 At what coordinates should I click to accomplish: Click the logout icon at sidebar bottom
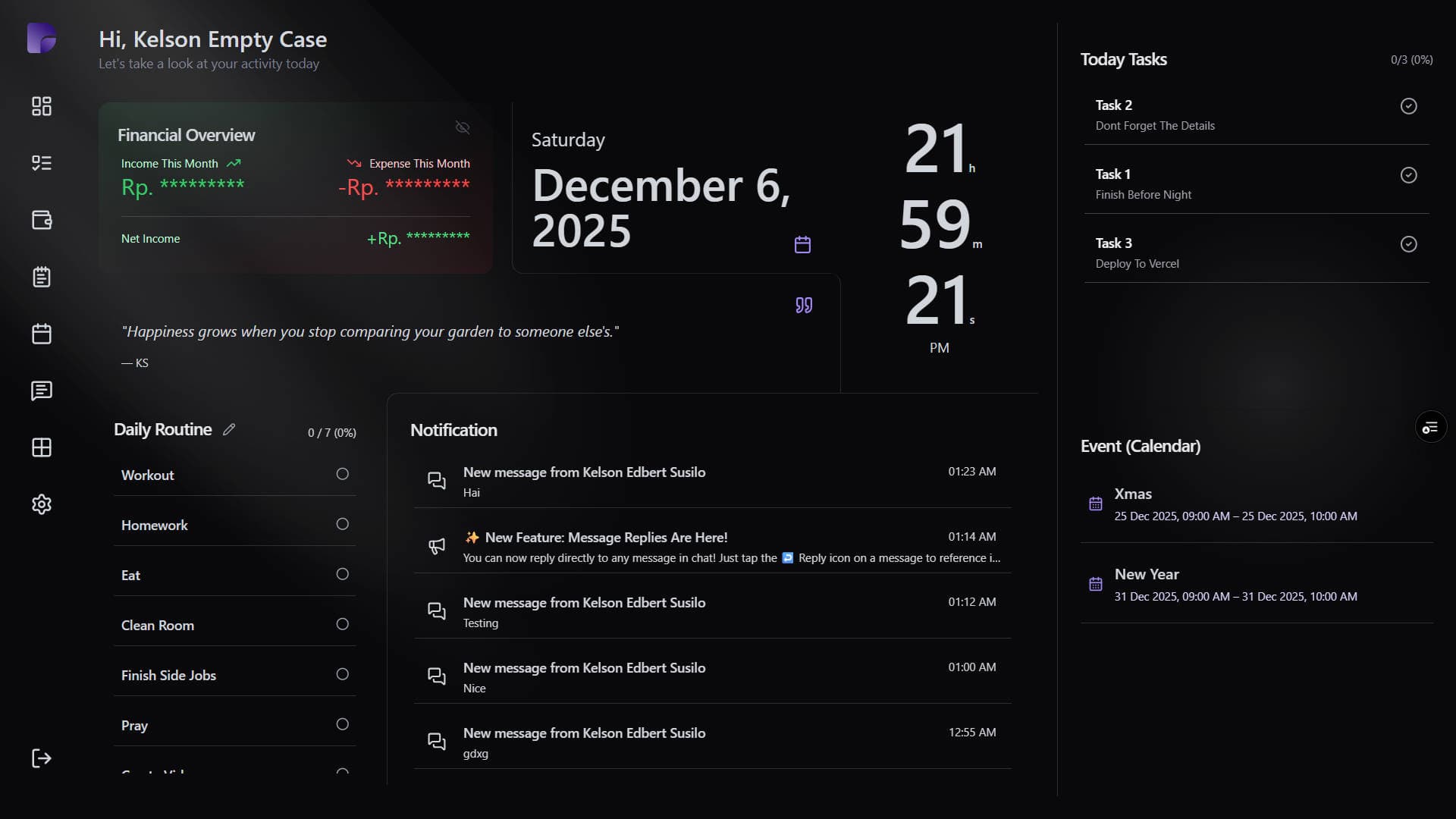point(42,758)
